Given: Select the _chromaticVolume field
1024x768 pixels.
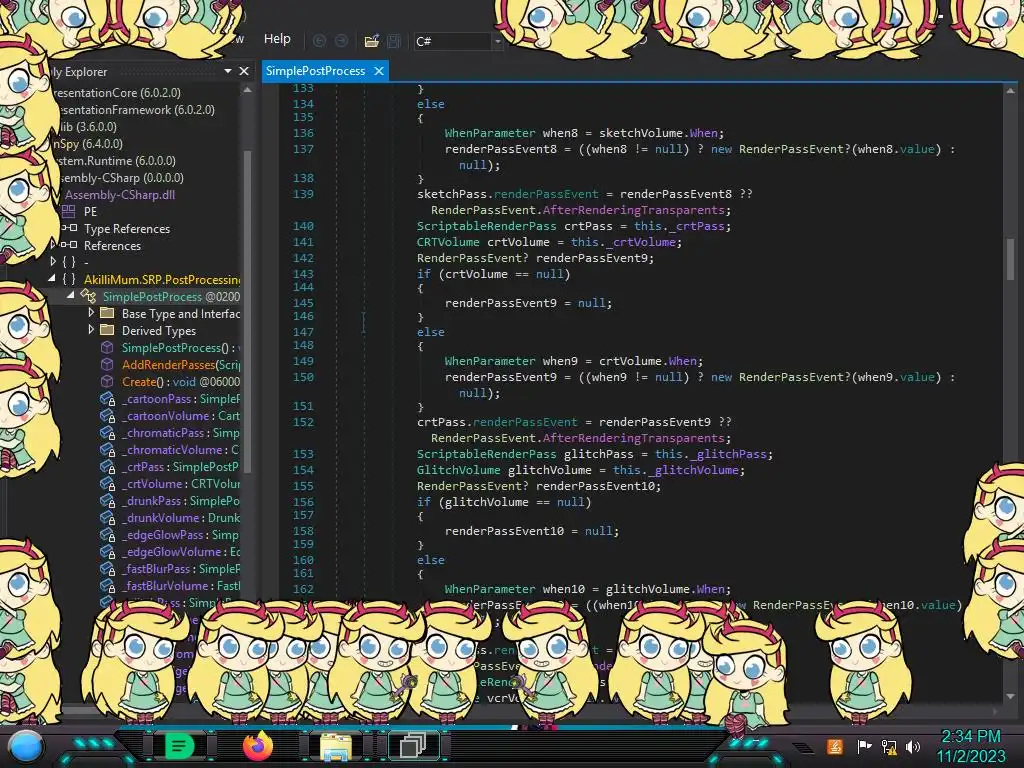Looking at the screenshot, I should pos(181,449).
